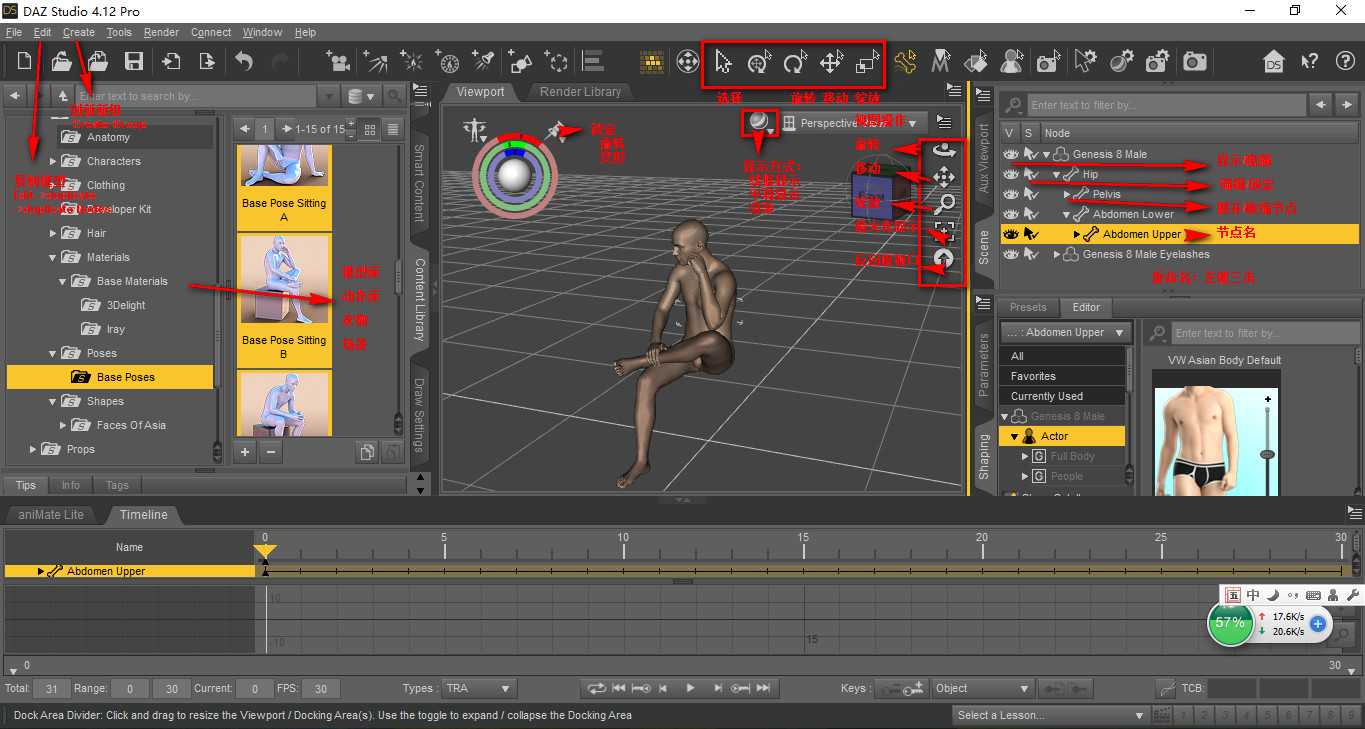Viewport: 1365px width, 729px height.
Task: Toggle visibility of the Pelvis node
Action: [1011, 194]
